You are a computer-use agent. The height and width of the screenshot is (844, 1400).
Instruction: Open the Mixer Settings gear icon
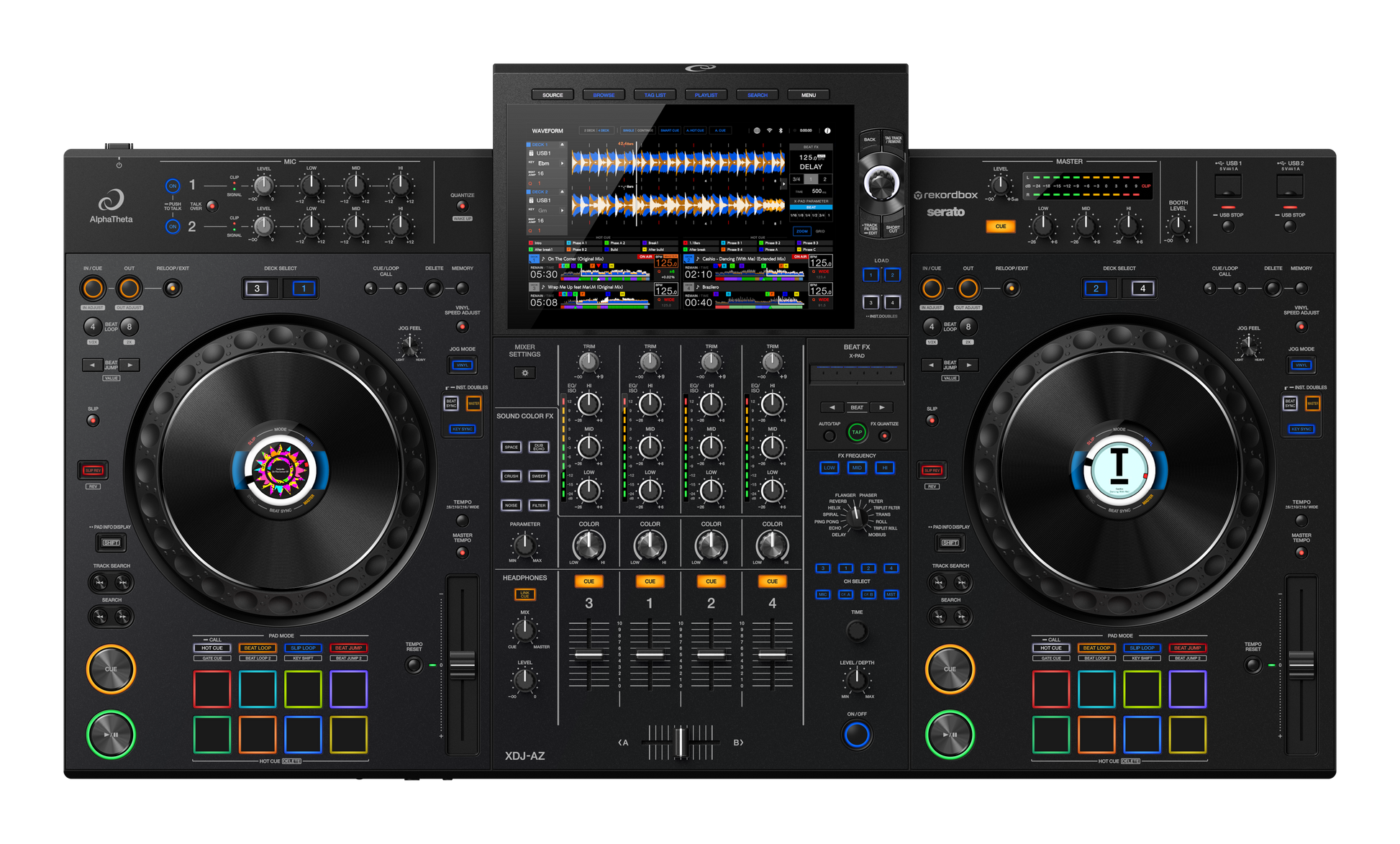tap(525, 373)
